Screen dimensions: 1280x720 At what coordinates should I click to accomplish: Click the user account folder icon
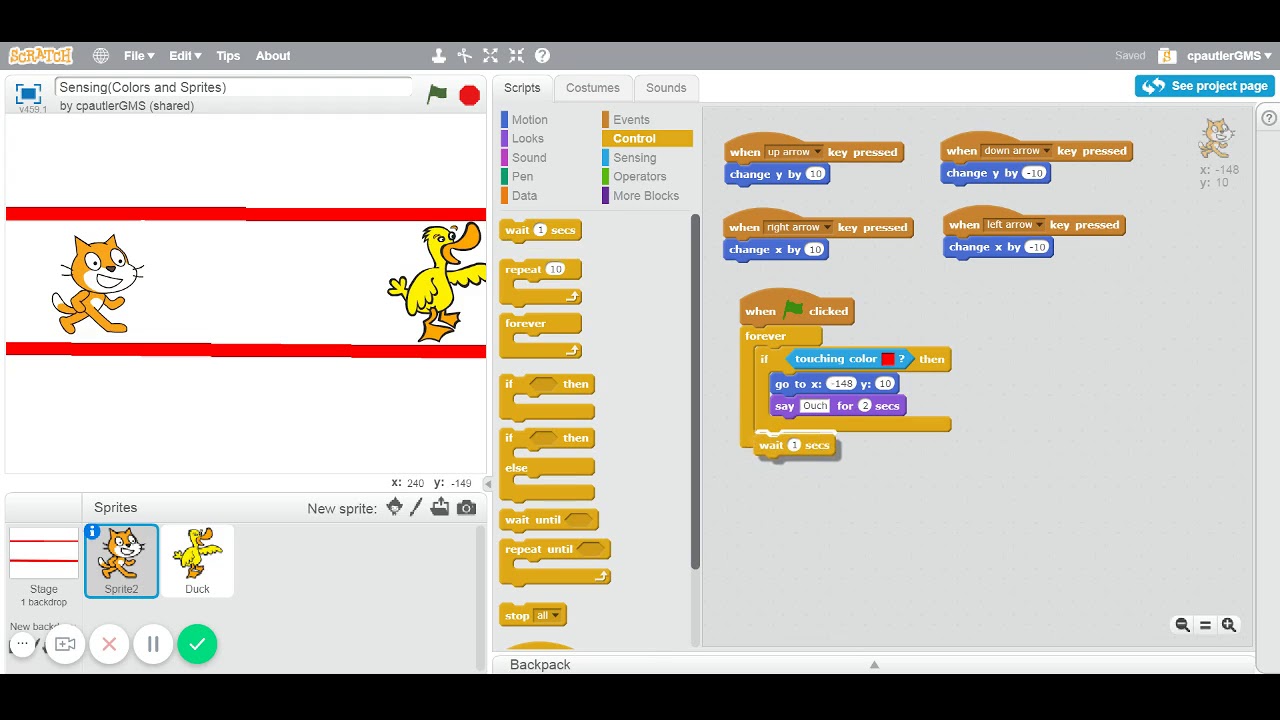1167,56
